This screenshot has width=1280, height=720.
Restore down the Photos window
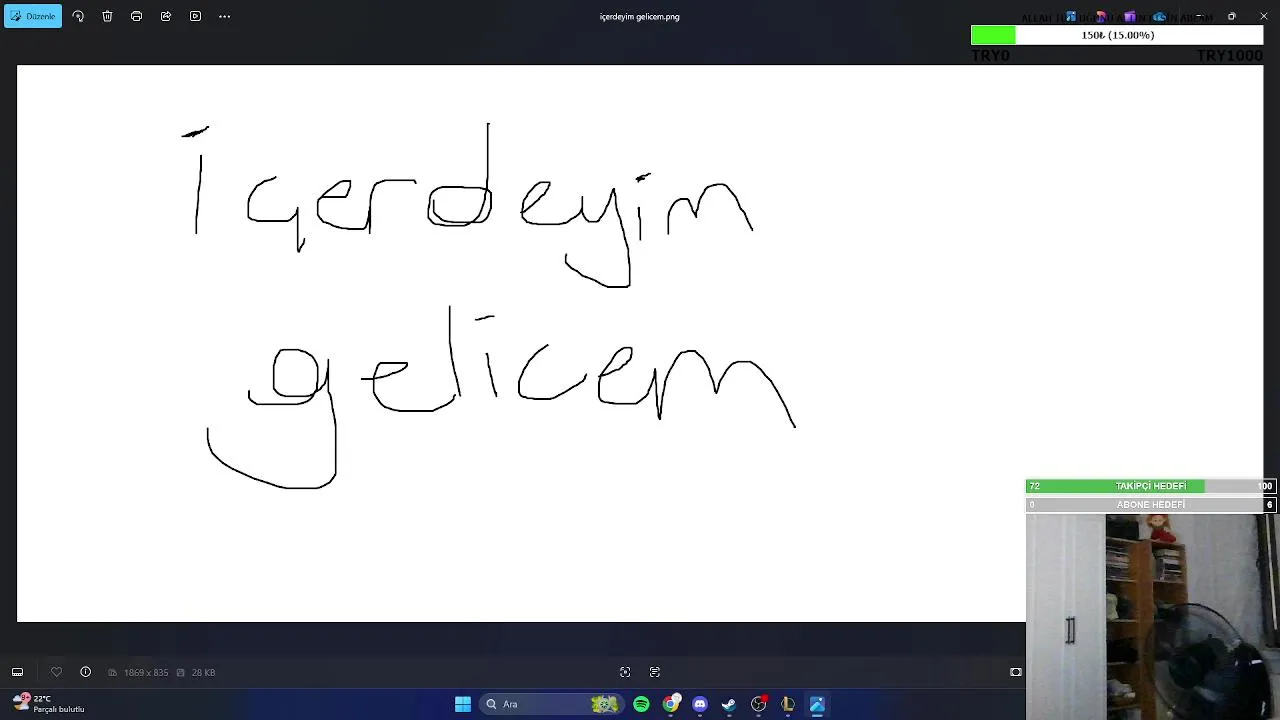[x=1232, y=17]
